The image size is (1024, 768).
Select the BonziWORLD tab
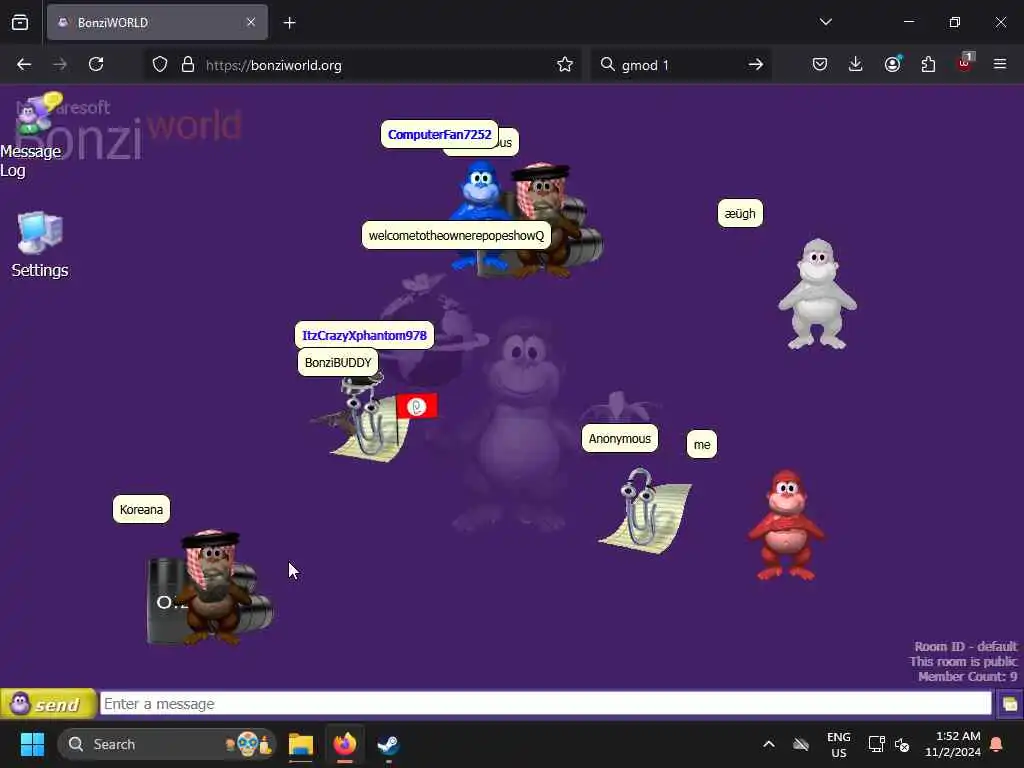coord(157,23)
